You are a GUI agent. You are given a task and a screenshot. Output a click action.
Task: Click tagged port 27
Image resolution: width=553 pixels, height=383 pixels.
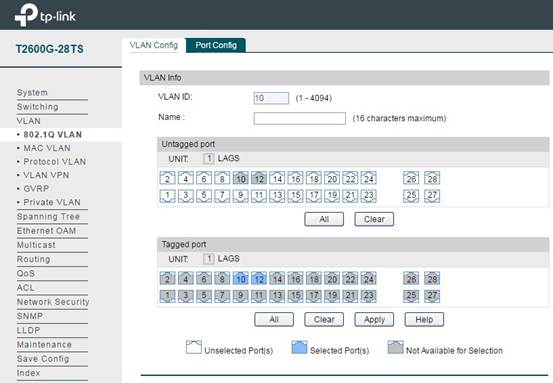tap(432, 296)
